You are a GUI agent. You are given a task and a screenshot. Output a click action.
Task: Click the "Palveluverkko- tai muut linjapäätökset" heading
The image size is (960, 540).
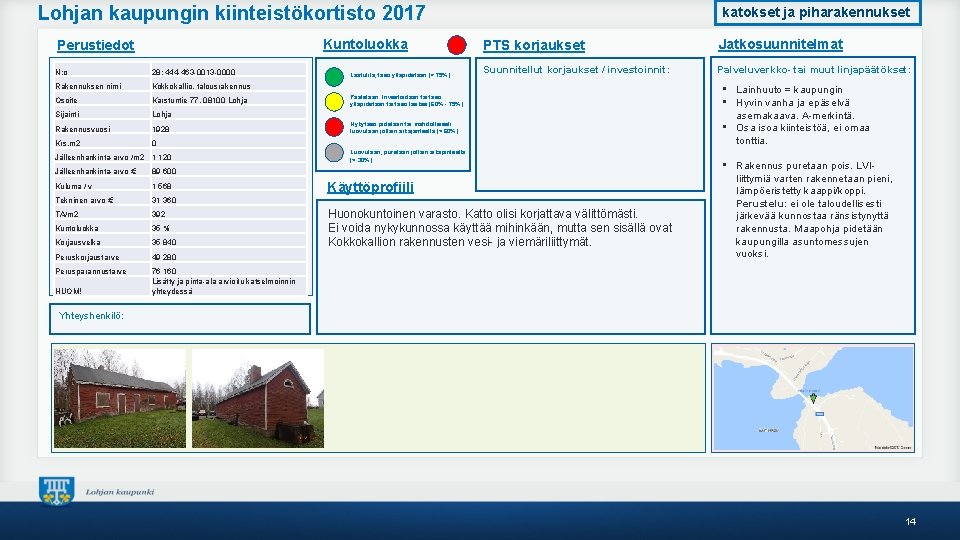coord(814,70)
